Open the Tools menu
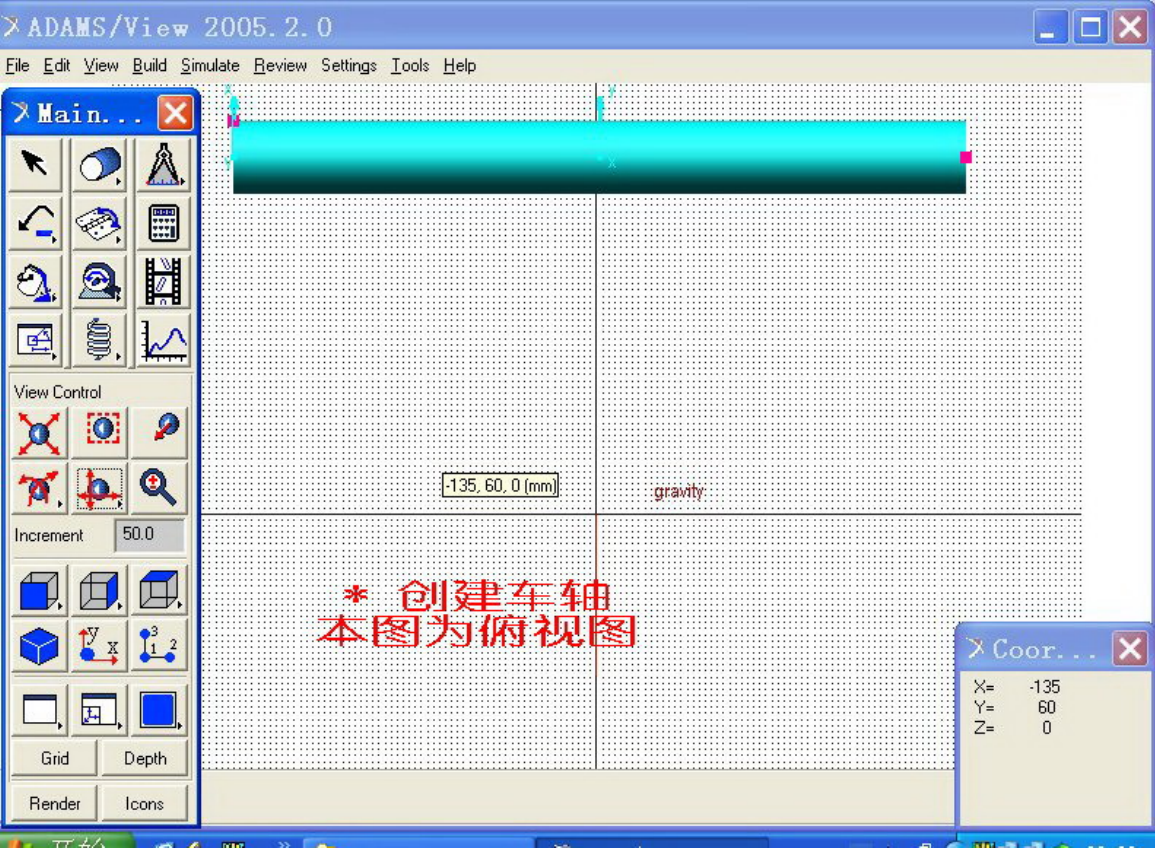The width and height of the screenshot is (1155, 848). click(410, 66)
